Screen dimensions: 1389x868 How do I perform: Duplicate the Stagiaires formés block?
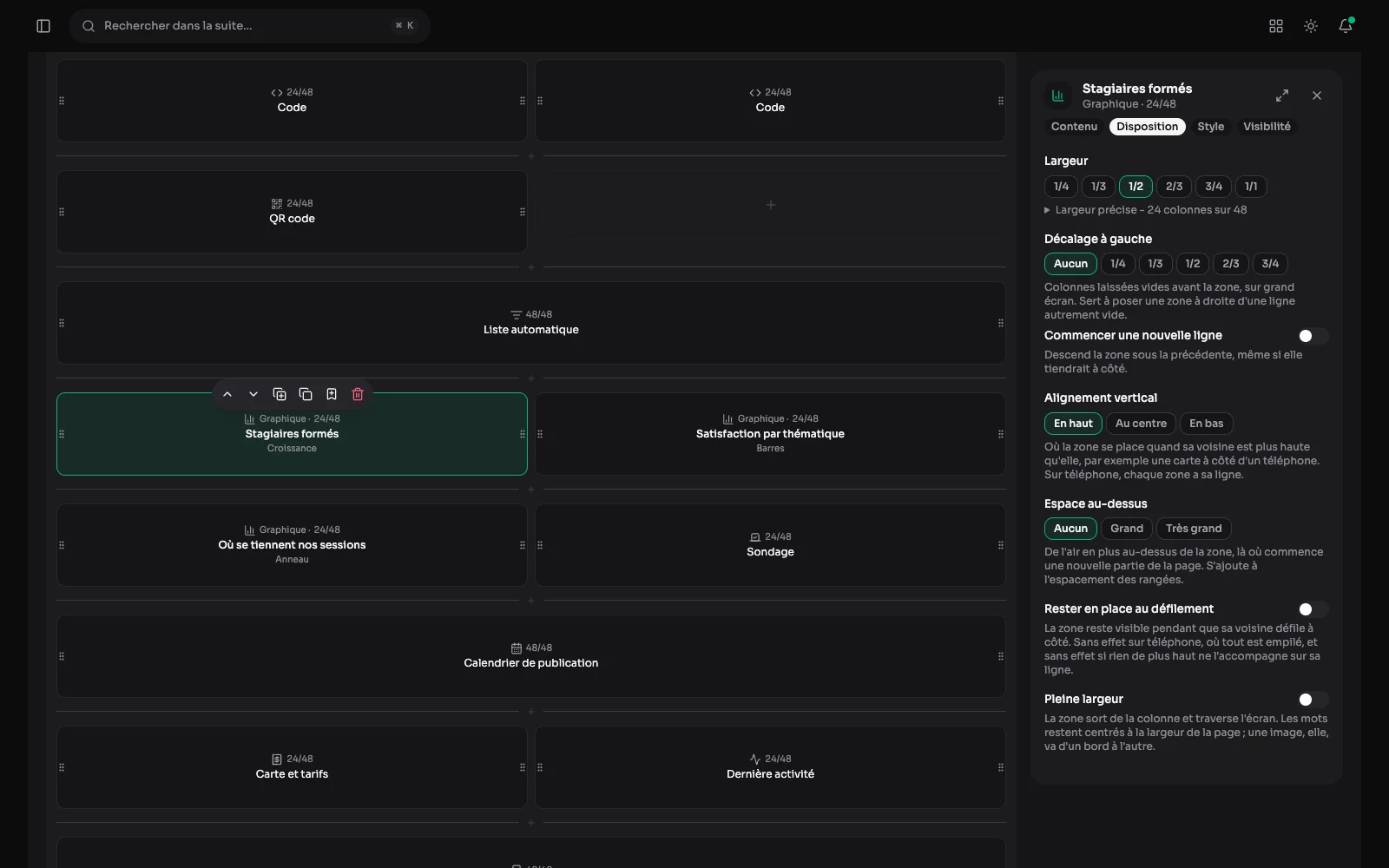pyautogui.click(x=280, y=394)
